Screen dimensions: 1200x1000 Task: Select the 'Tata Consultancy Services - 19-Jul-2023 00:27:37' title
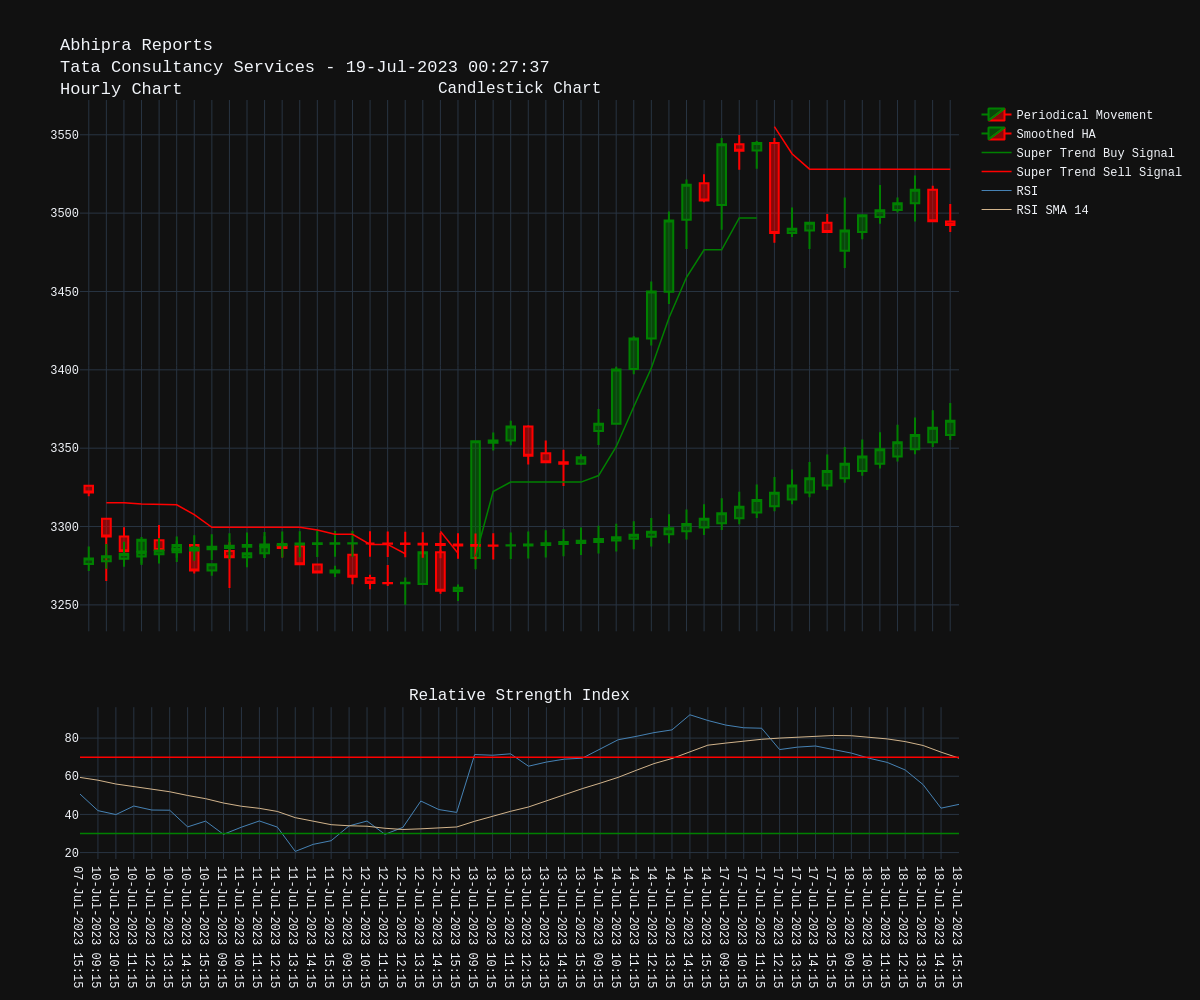(x=304, y=67)
